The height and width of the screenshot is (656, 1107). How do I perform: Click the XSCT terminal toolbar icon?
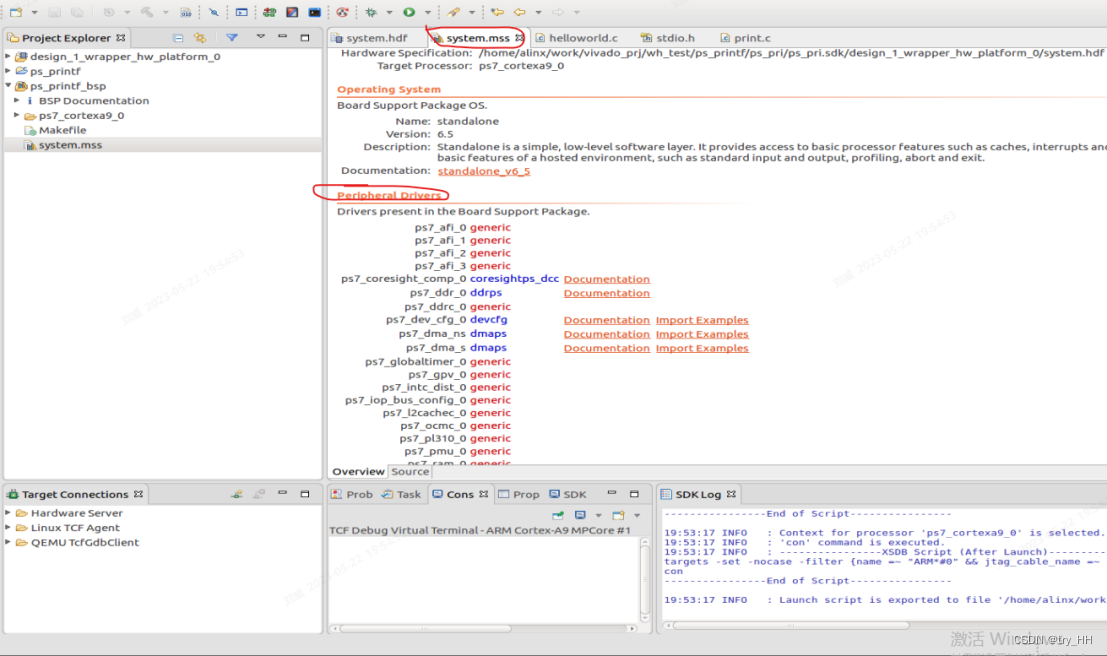[x=315, y=12]
